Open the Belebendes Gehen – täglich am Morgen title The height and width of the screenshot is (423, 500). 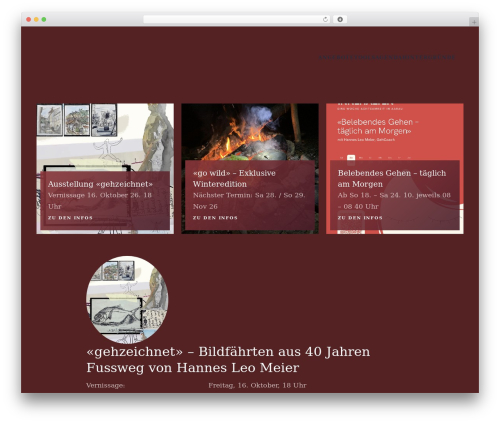(x=392, y=178)
